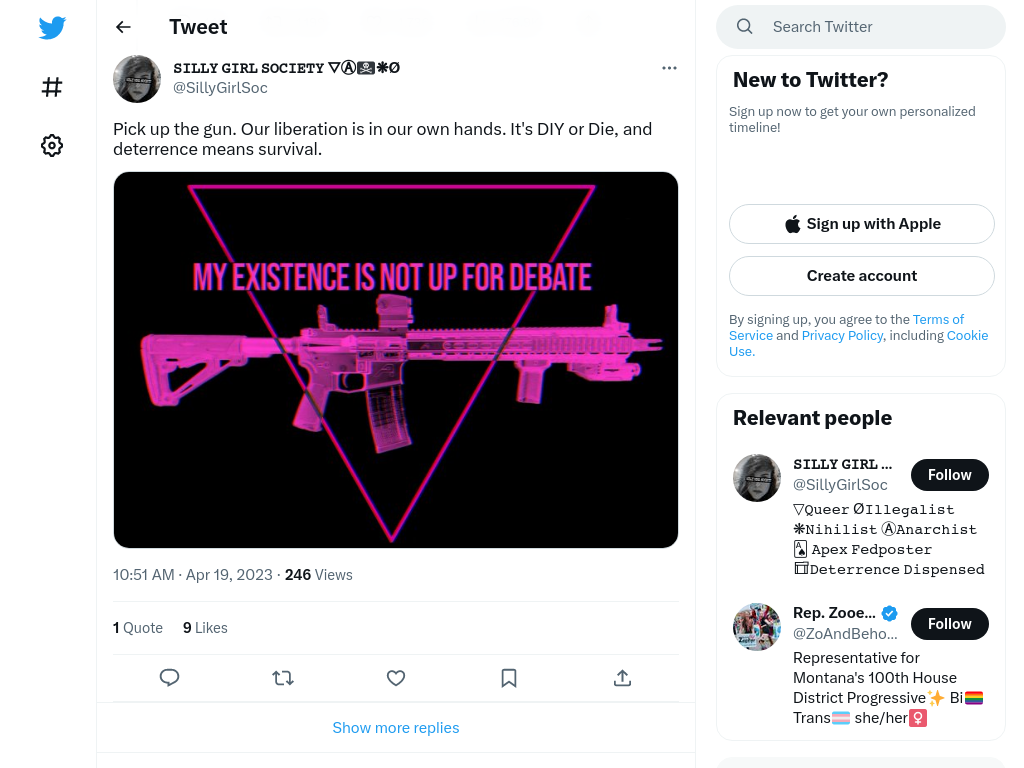
Task: Open the pink rifle tweet image
Action: pyautogui.click(x=396, y=360)
